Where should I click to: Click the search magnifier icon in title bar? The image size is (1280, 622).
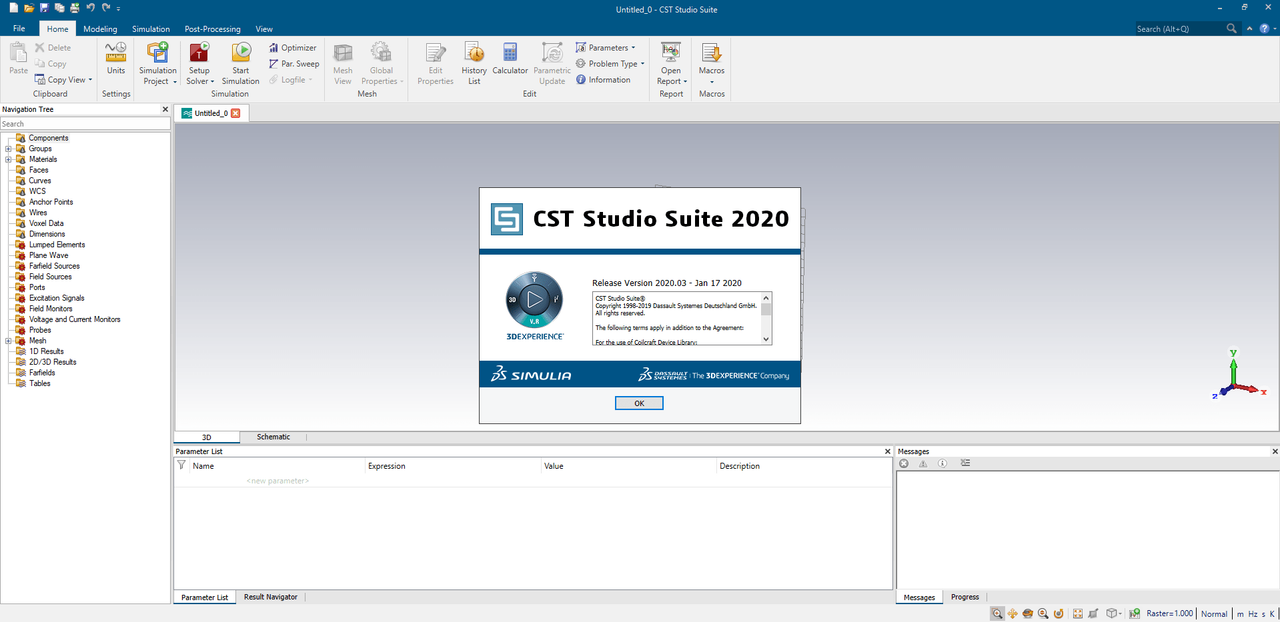coord(1232,29)
